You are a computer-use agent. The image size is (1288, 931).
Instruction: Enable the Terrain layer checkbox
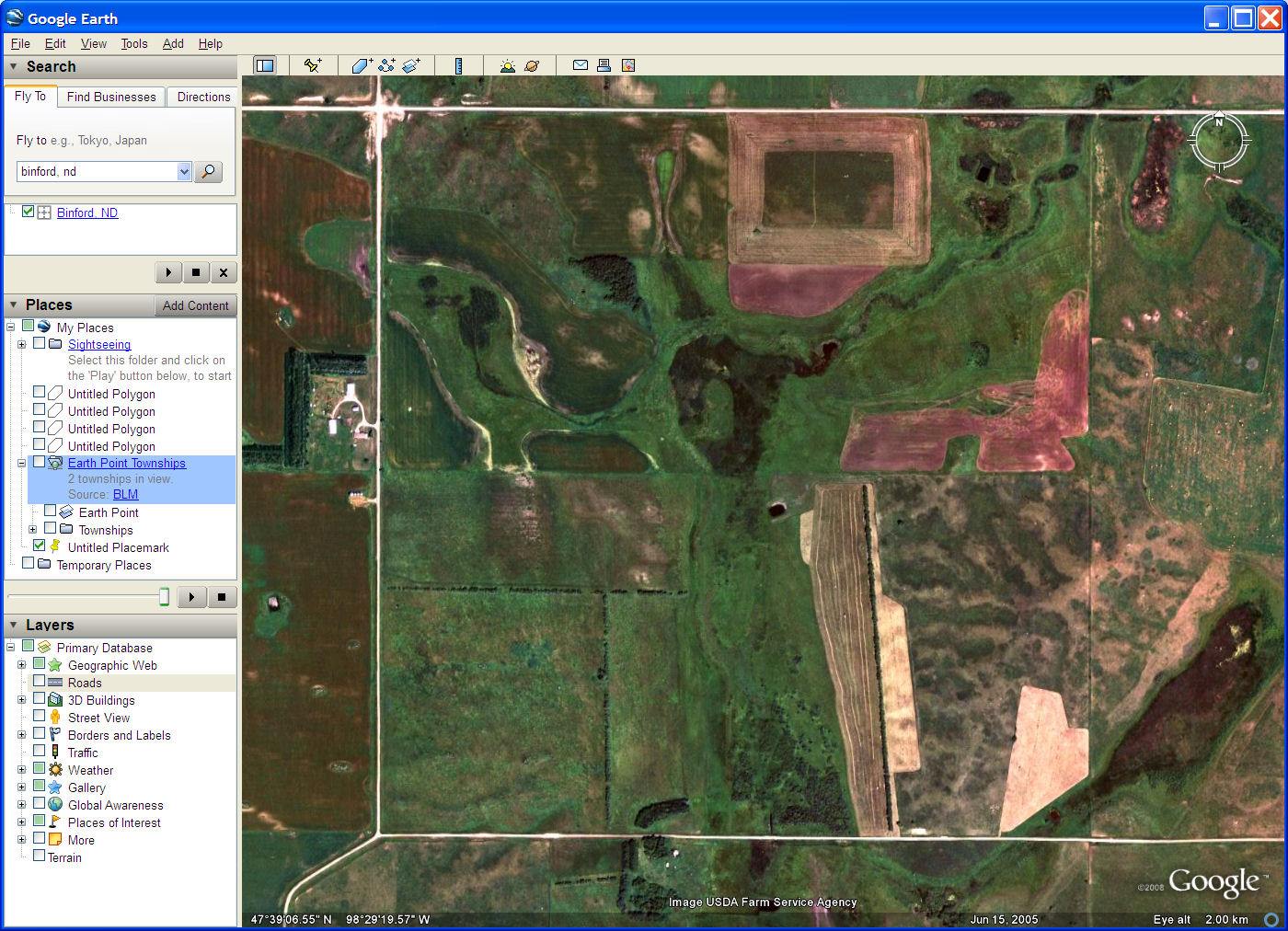[x=39, y=856]
